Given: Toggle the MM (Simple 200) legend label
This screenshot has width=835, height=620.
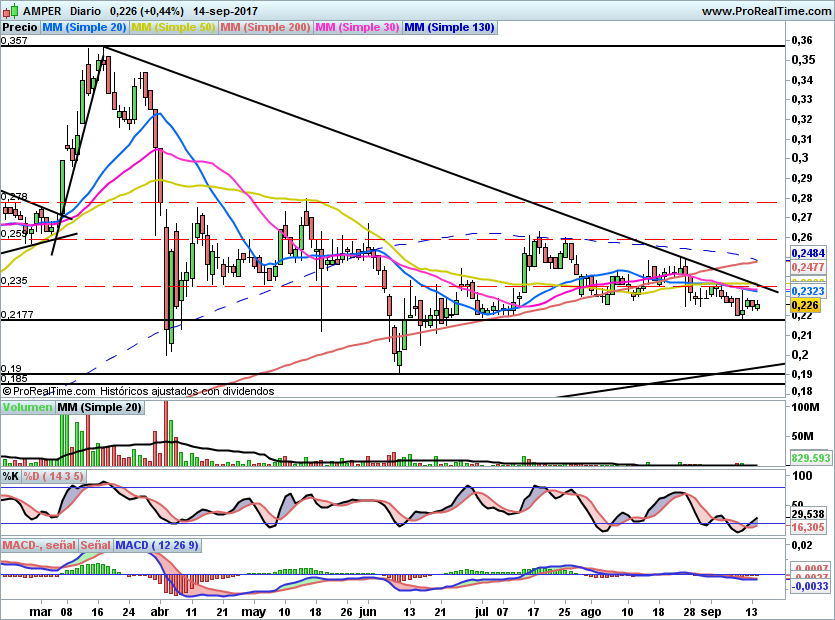Looking at the screenshot, I should (265, 28).
